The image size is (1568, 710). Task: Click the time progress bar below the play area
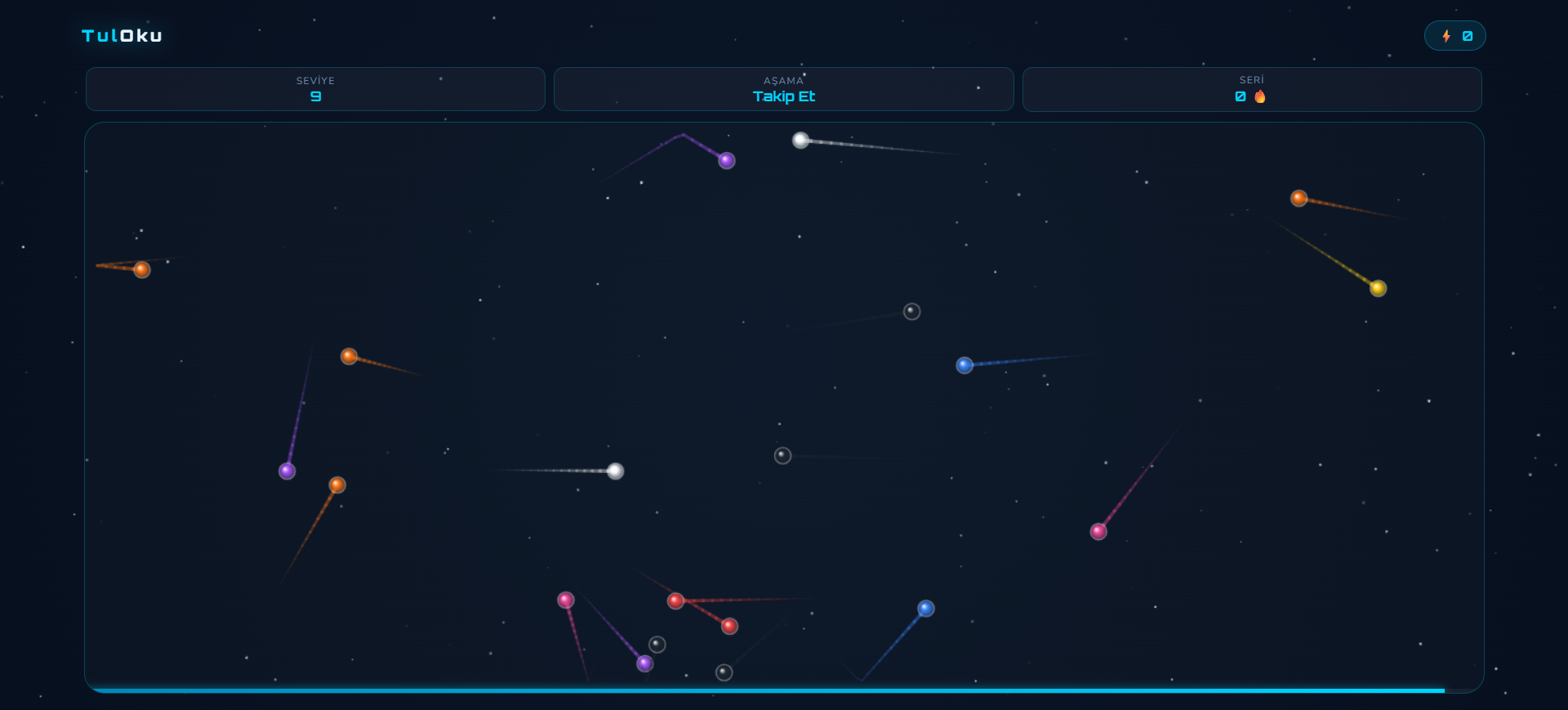point(784,690)
